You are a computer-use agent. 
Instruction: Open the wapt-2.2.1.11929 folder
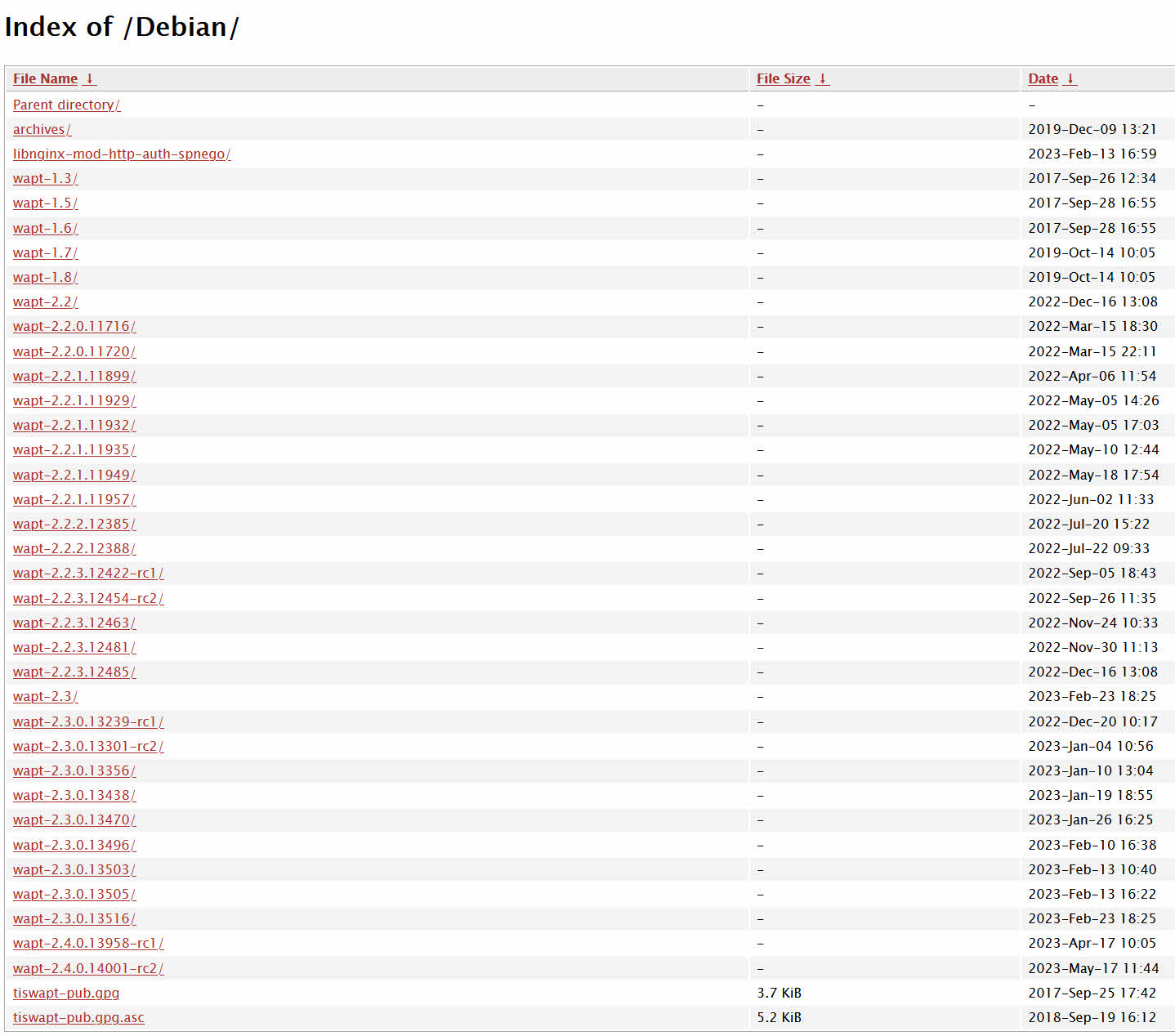(x=74, y=400)
